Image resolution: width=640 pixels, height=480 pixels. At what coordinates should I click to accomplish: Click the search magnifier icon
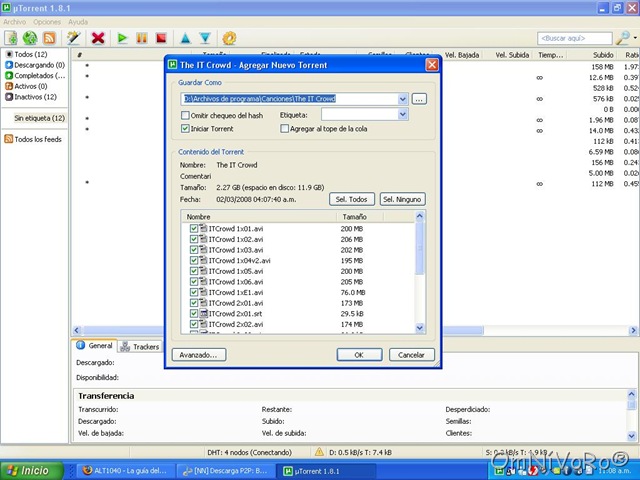(x=623, y=38)
